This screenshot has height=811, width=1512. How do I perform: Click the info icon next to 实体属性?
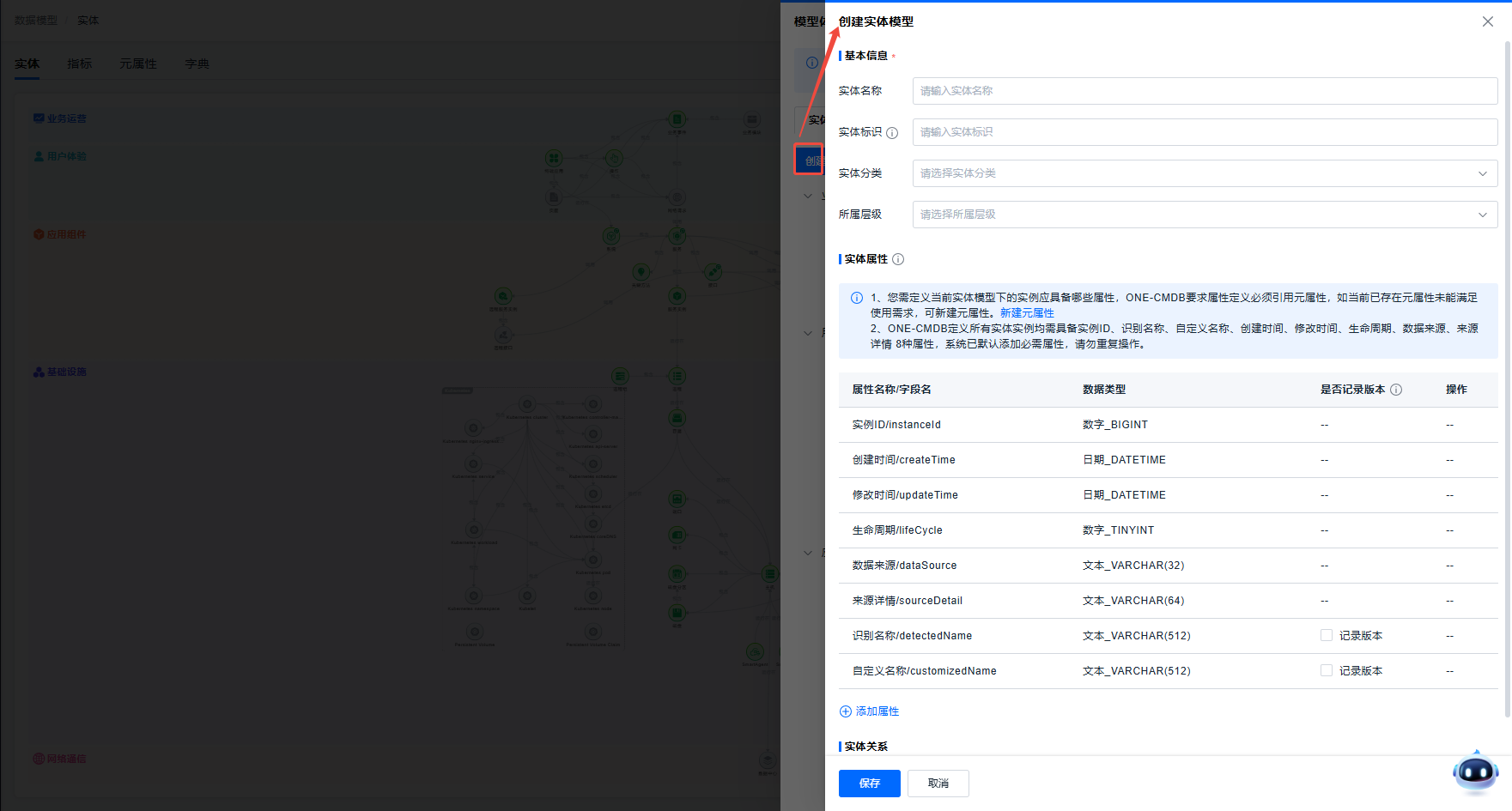(x=898, y=259)
